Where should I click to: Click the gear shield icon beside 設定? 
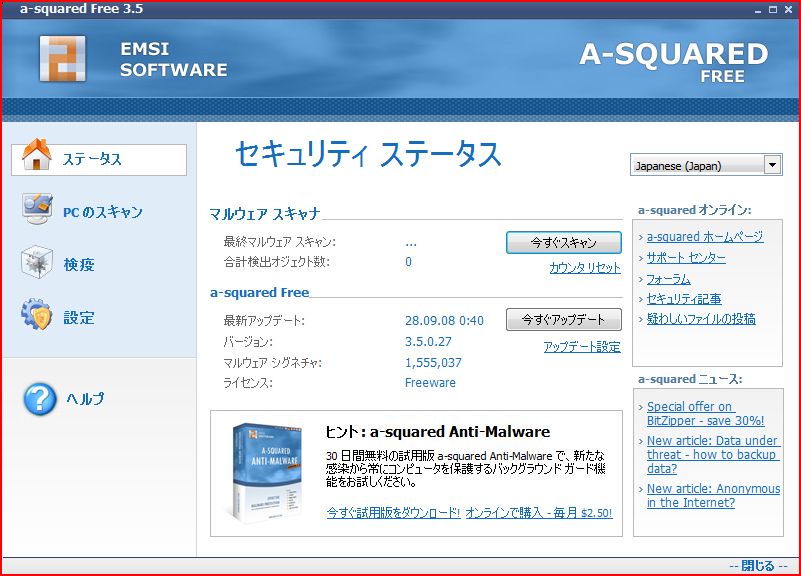(37, 314)
